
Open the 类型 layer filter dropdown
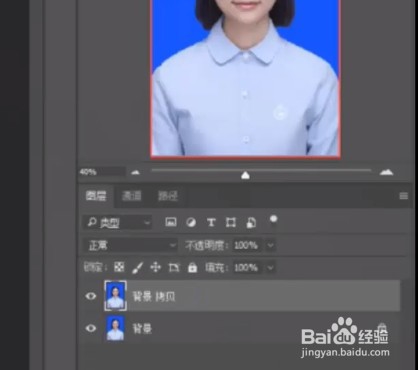117,223
